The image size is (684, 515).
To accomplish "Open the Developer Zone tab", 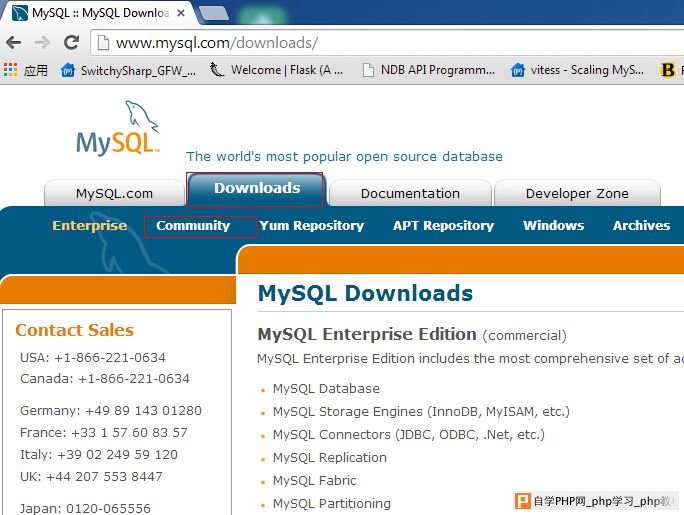I will [x=577, y=193].
